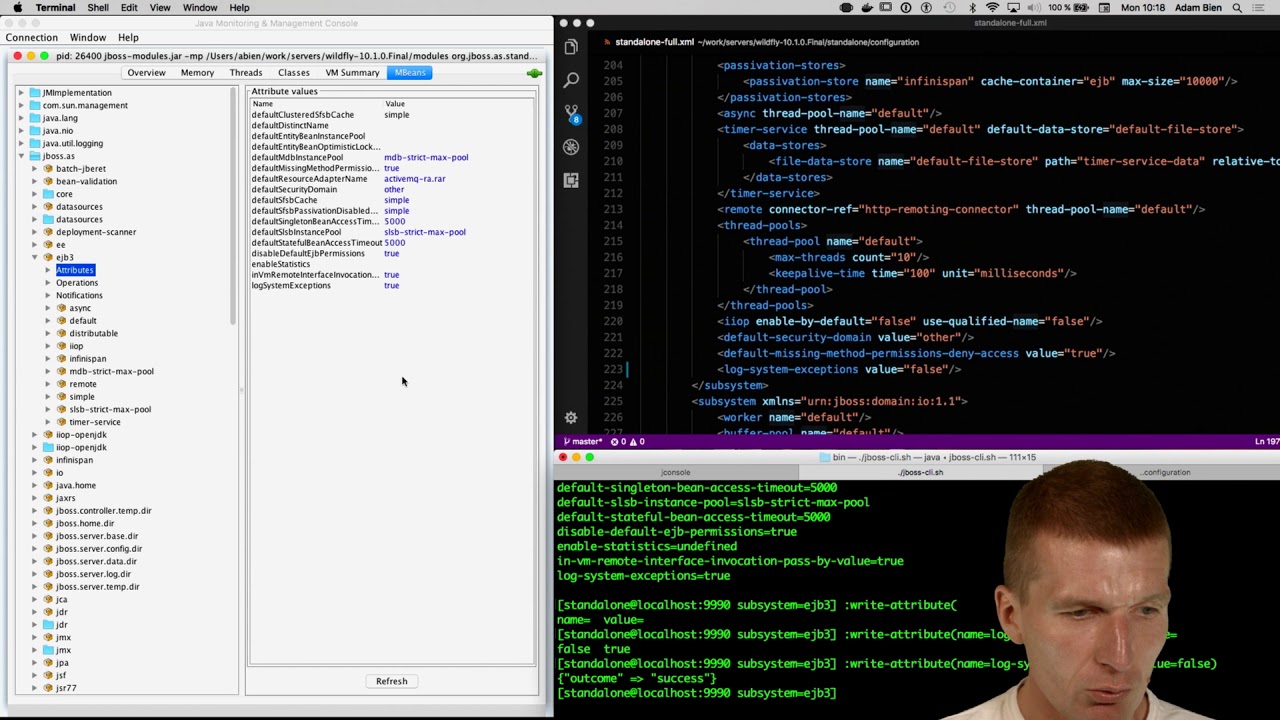Image resolution: width=1280 pixels, height=720 pixels.
Task: Expand the Operations node under ejb3
Action: (x=47, y=283)
